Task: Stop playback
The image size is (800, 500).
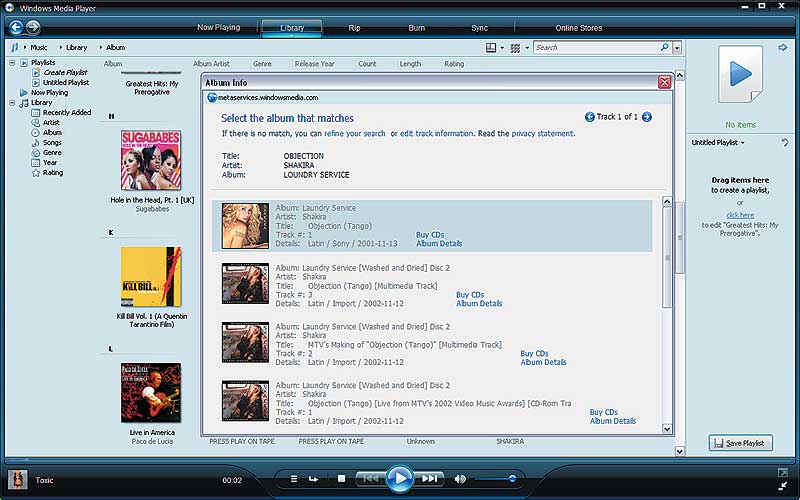Action: tap(341, 479)
